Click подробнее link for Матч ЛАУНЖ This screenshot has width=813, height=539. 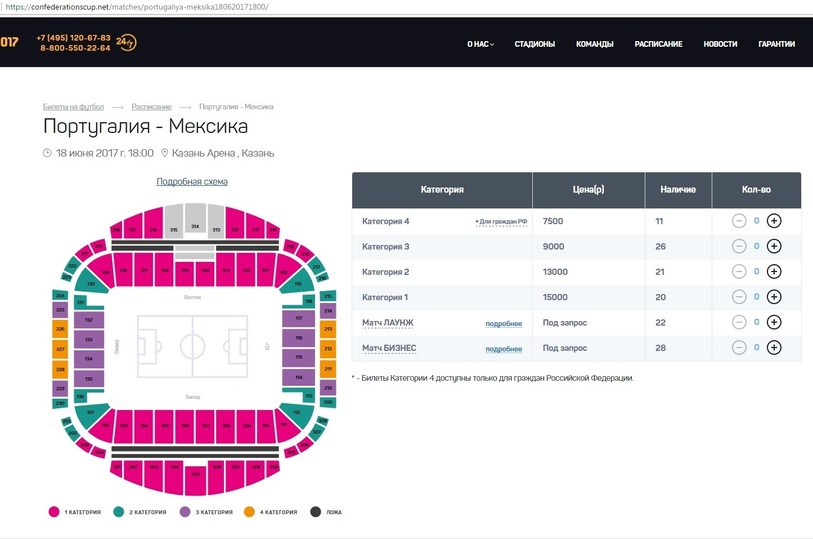[503, 323]
